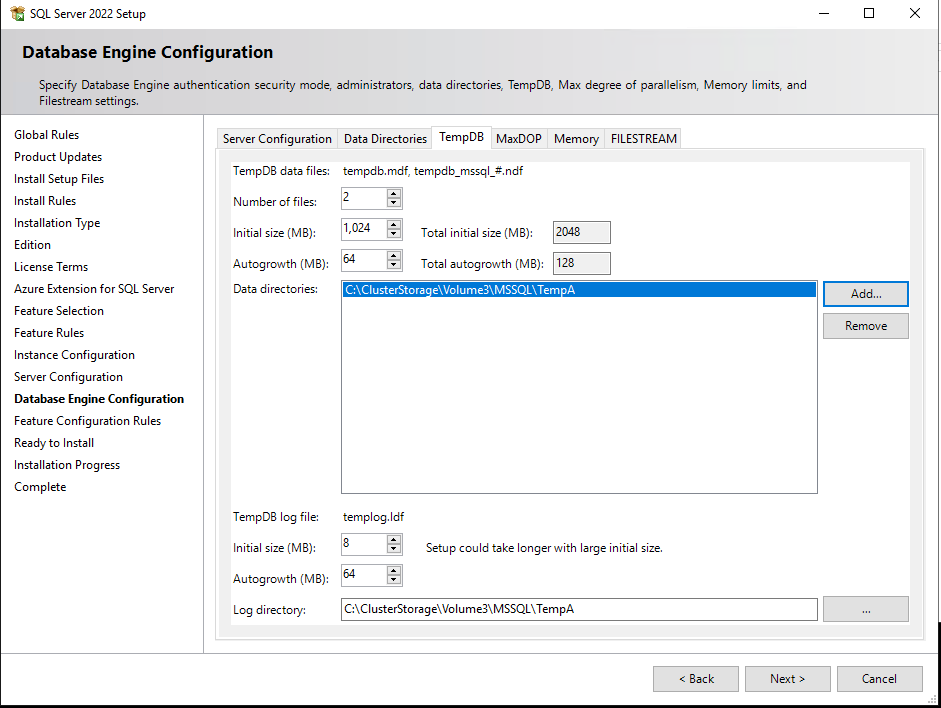Screen dimensions: 941x708
Task: Add a new data directory
Action: pyautogui.click(x=865, y=294)
